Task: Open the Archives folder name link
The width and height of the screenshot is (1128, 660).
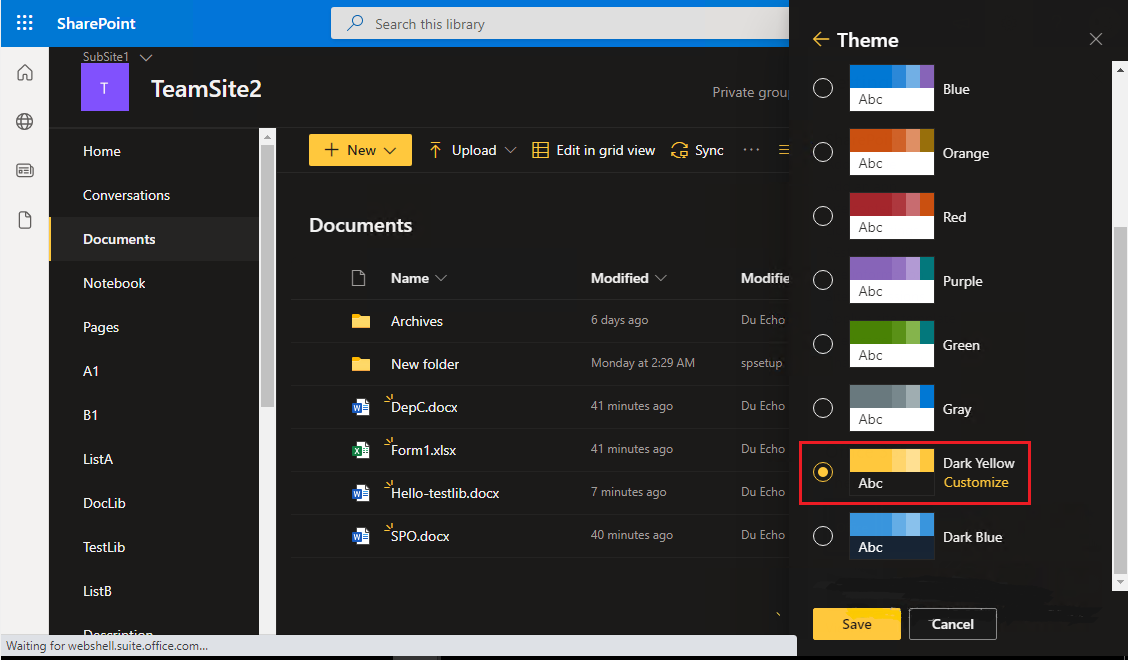Action: tap(417, 321)
